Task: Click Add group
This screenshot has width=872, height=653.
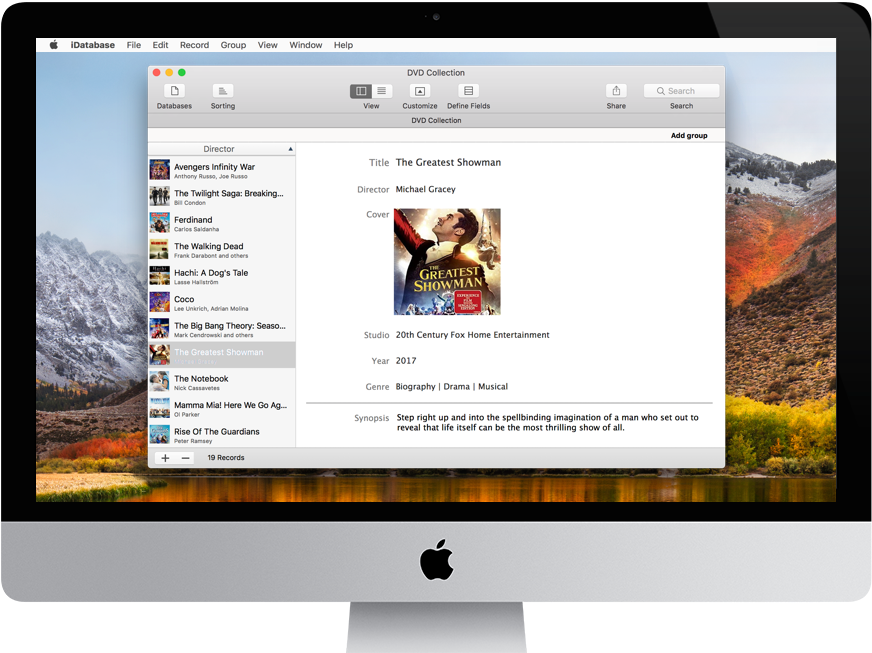Action: click(689, 134)
